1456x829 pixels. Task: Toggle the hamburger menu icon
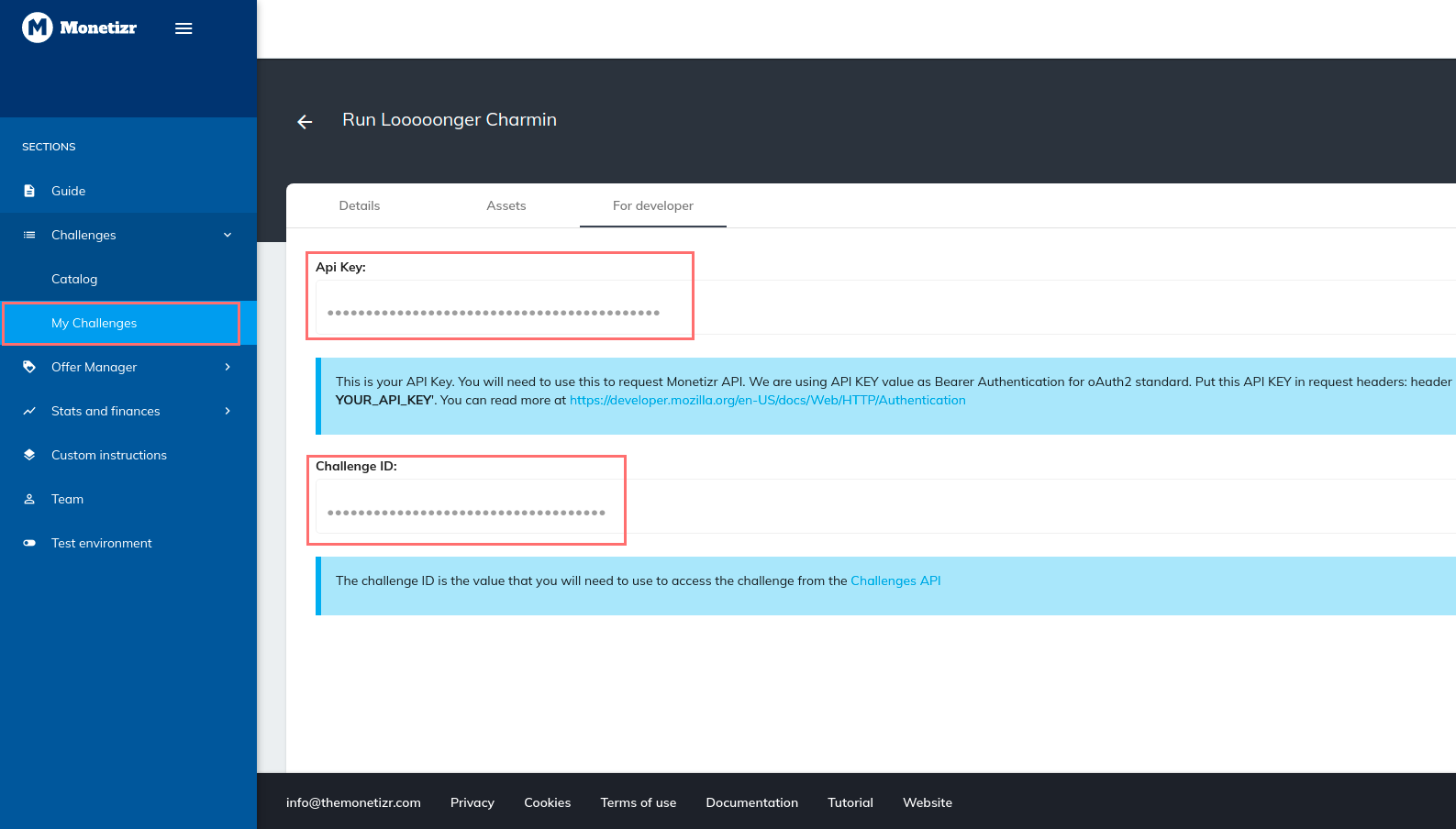pos(183,28)
